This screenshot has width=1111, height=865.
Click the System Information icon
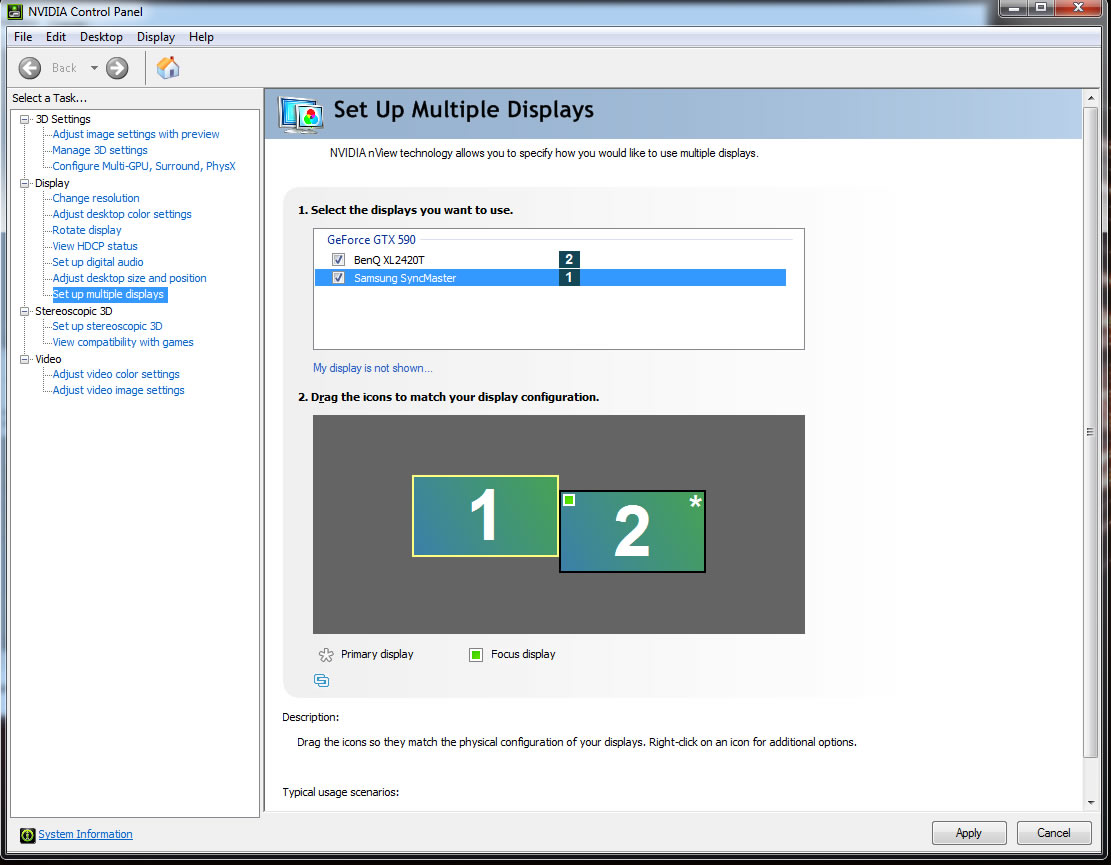[28, 835]
